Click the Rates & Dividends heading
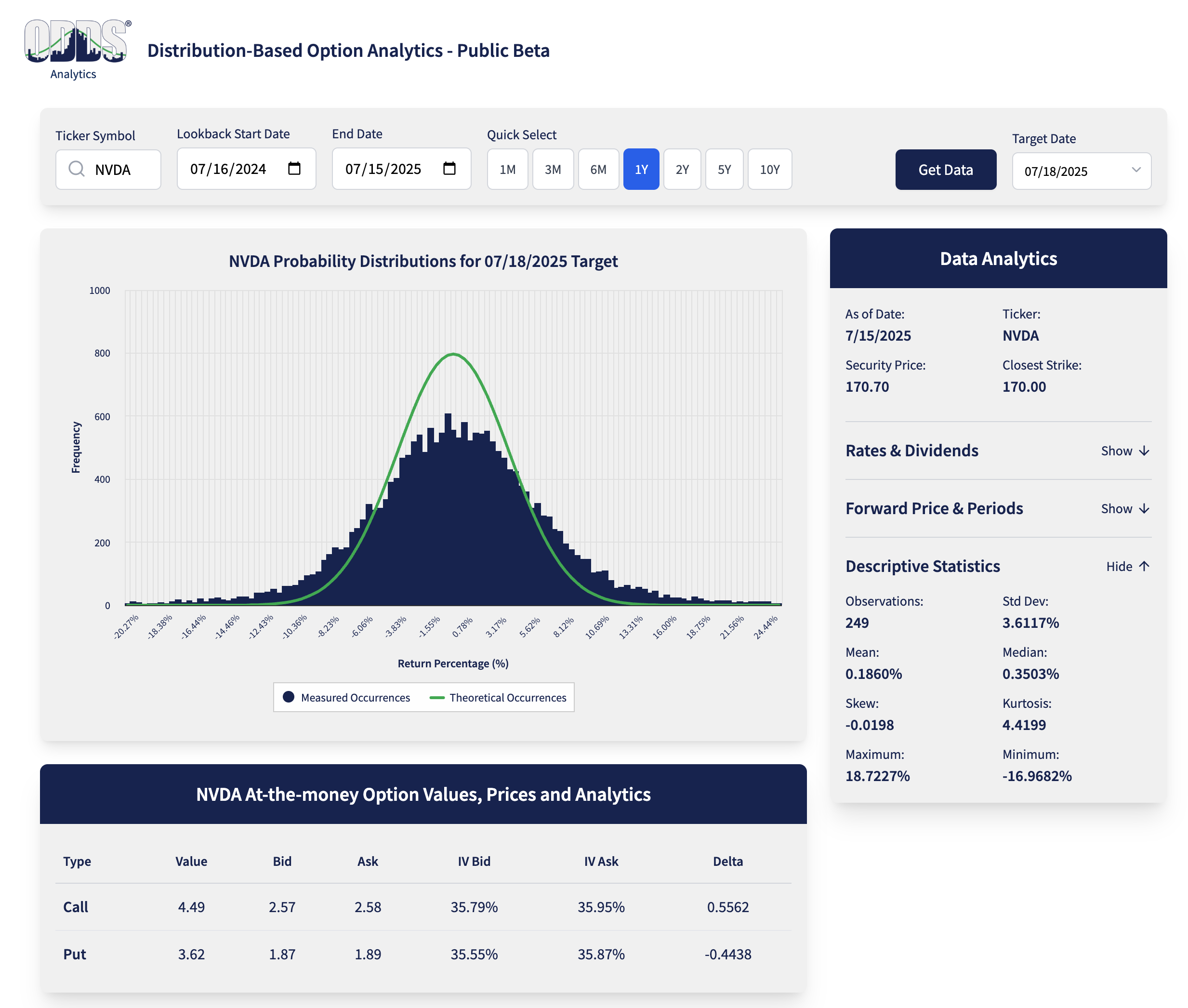 (x=911, y=451)
